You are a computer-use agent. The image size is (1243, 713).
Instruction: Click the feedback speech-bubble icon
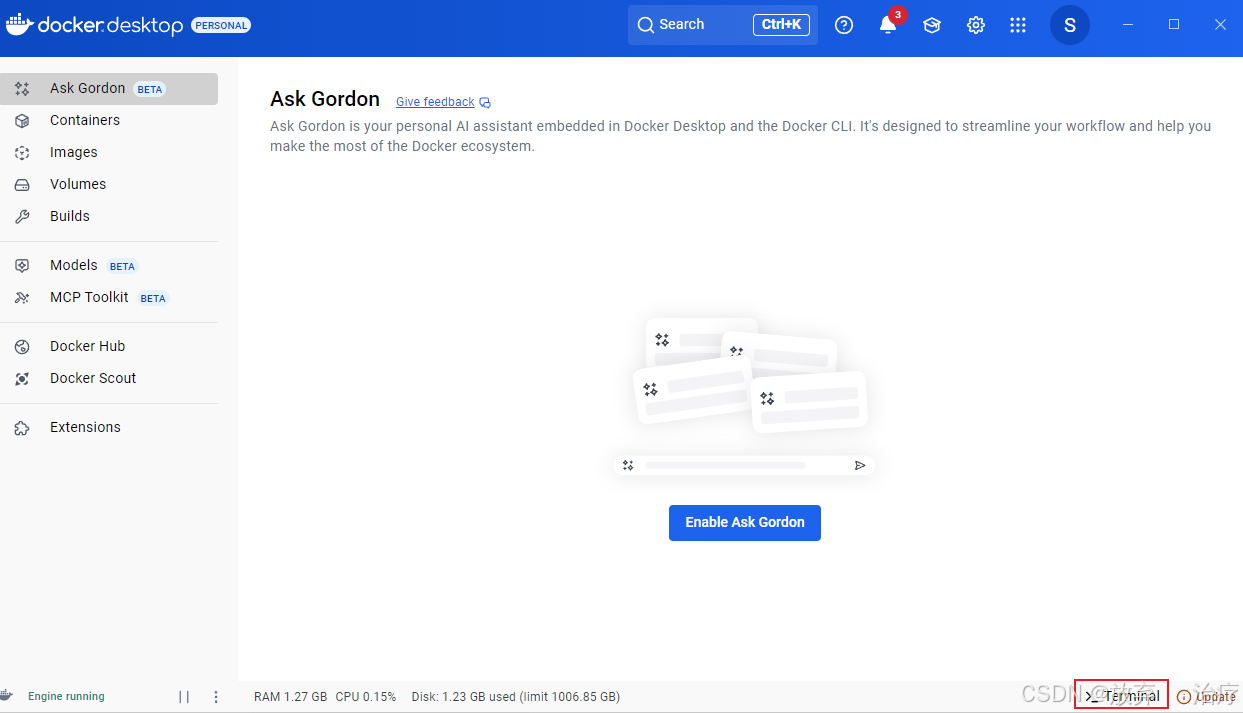(x=485, y=102)
